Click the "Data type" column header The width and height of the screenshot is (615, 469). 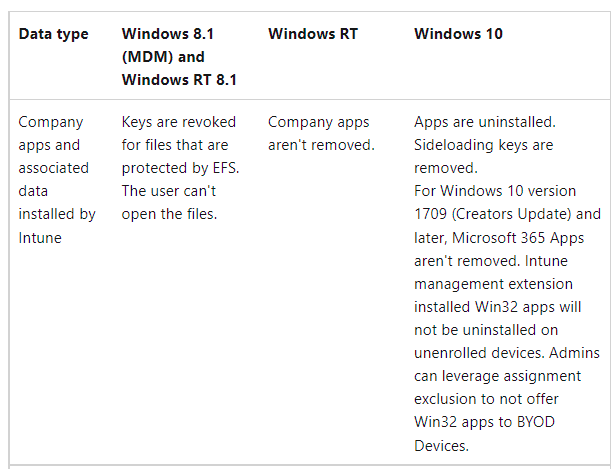click(53, 34)
